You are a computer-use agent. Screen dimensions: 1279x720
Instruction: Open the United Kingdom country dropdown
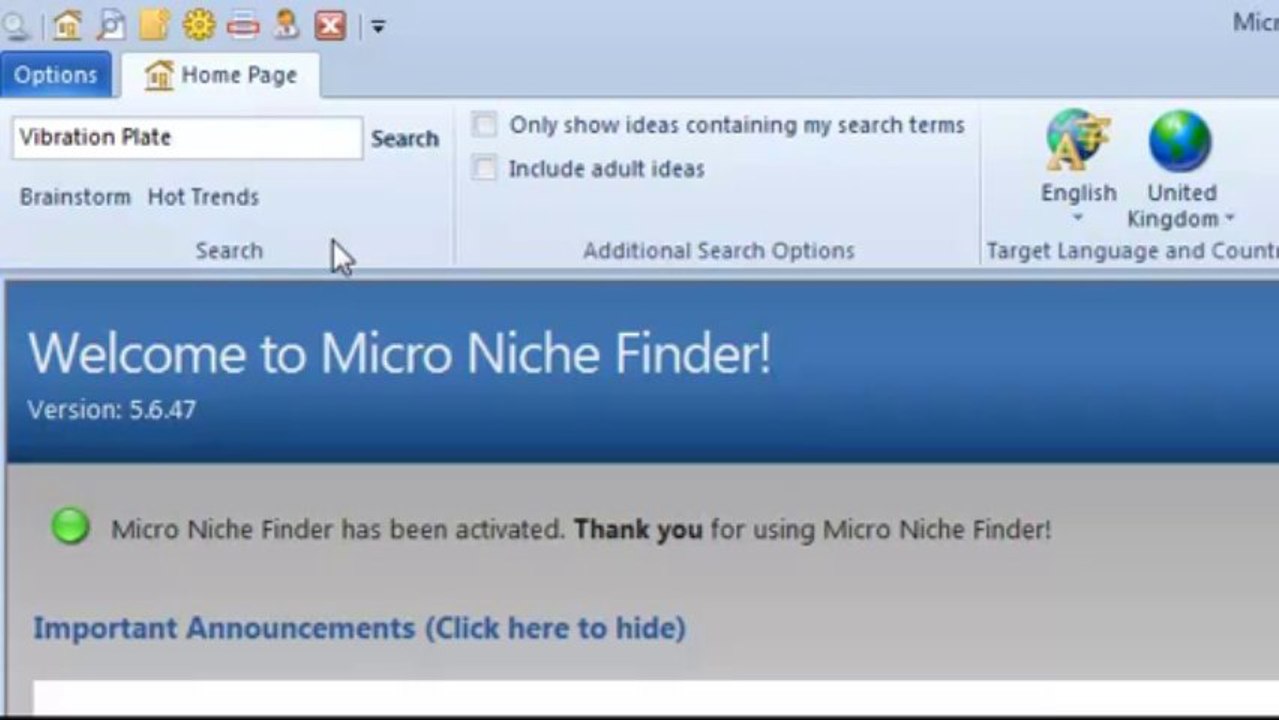click(1182, 206)
